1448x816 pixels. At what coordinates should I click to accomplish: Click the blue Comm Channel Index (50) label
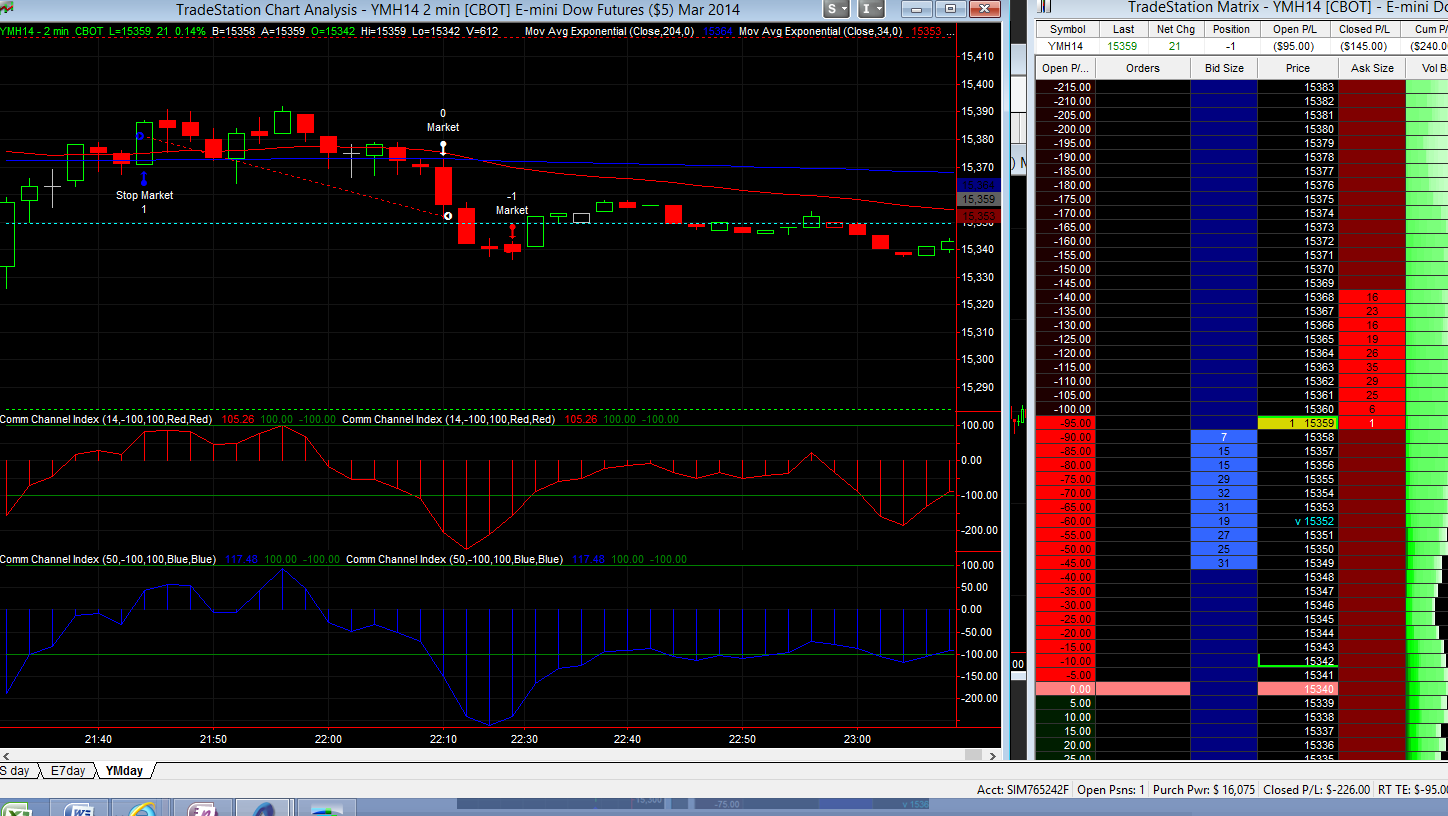pyautogui.click(x=108, y=559)
